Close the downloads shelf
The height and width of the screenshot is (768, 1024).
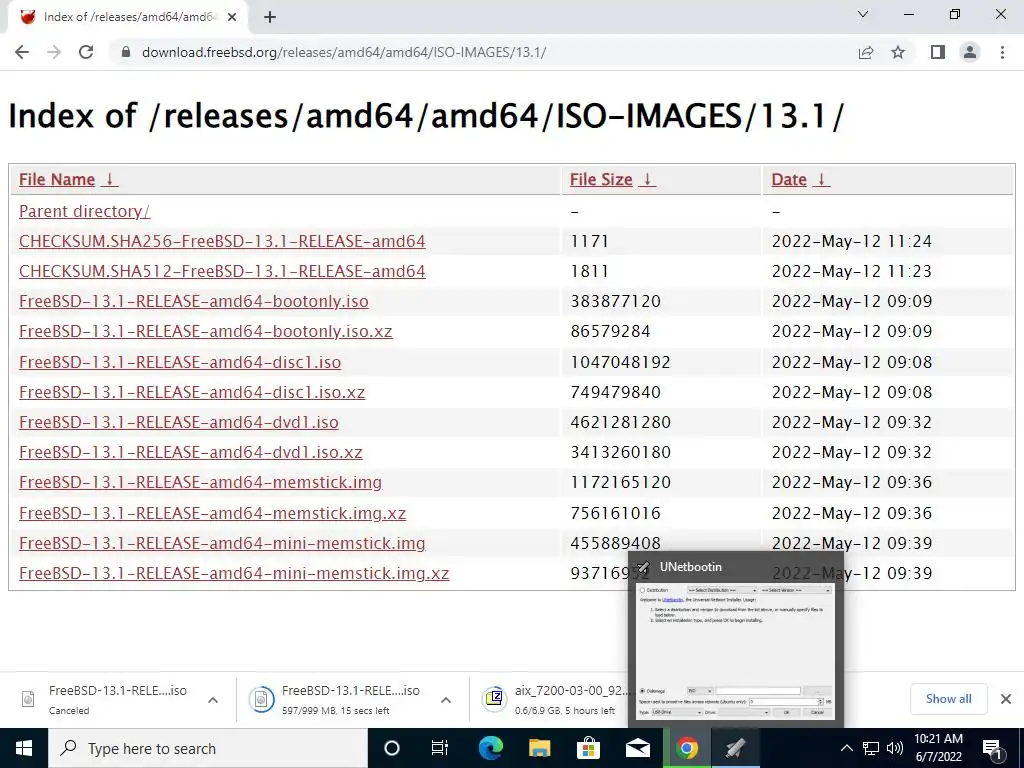point(1006,699)
